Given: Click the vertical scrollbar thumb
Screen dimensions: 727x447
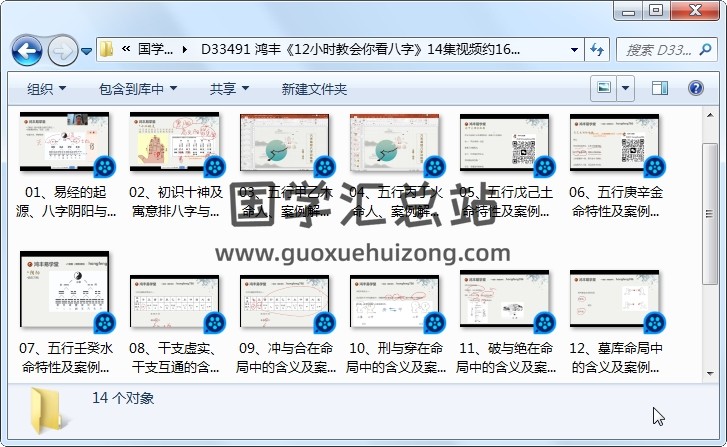Looking at the screenshot, I should click(710, 213).
